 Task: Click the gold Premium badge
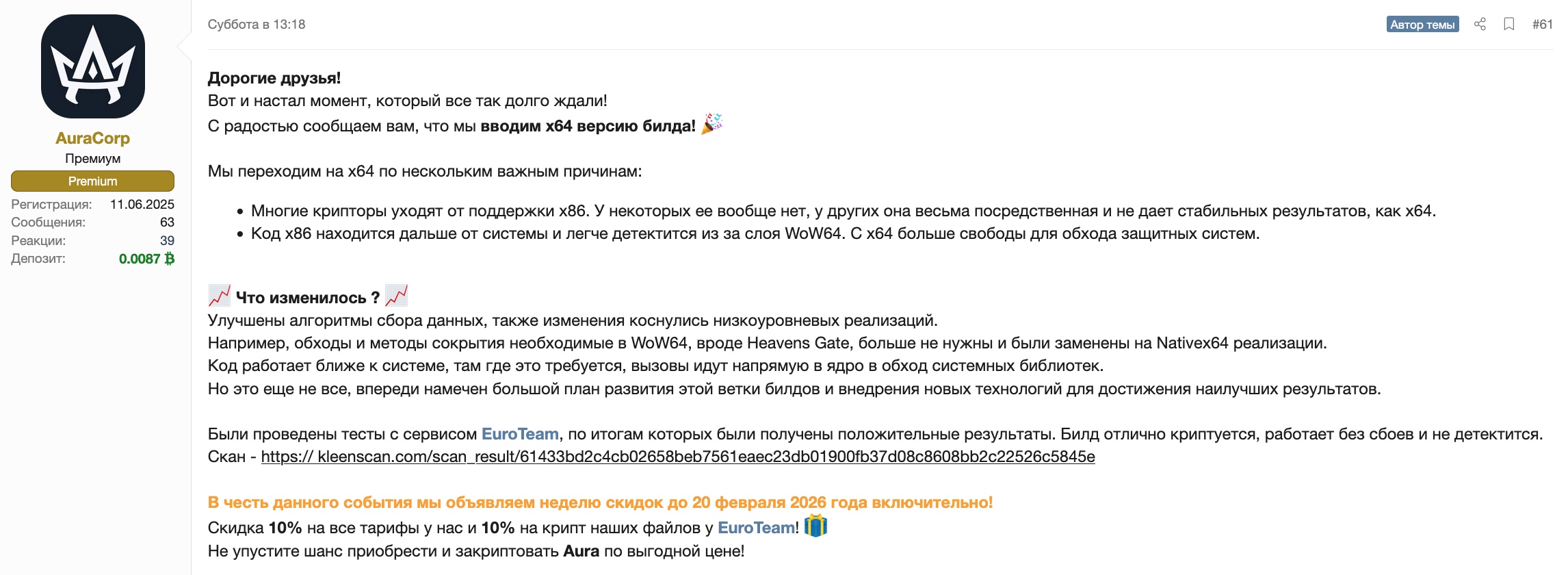[92, 181]
